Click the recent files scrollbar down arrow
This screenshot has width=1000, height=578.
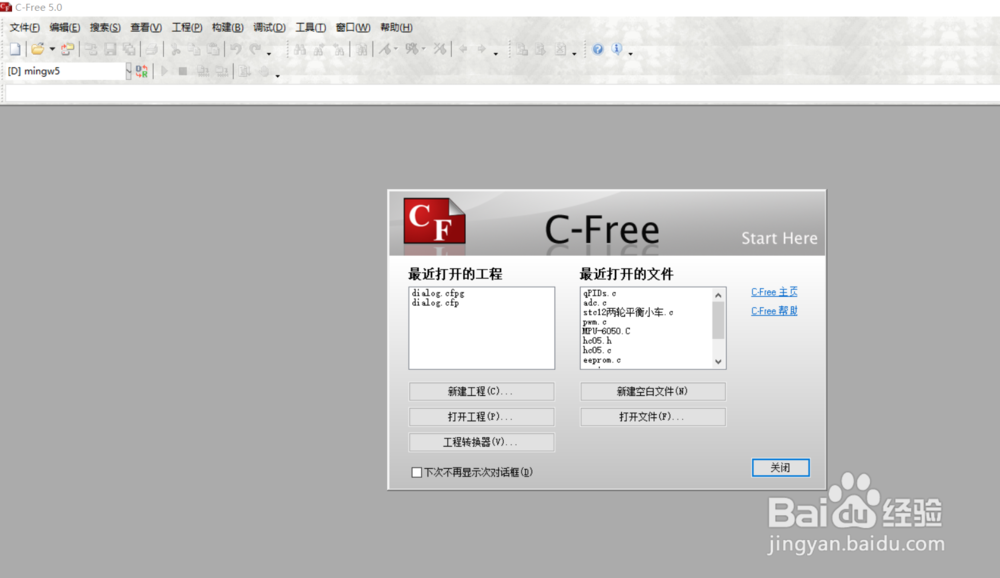point(718,362)
